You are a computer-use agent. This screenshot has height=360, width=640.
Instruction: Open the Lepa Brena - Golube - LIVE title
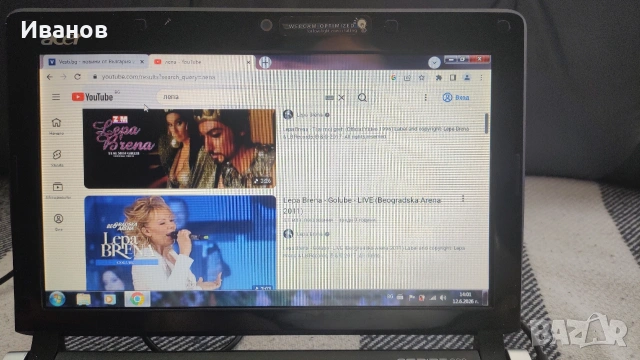tap(362, 205)
